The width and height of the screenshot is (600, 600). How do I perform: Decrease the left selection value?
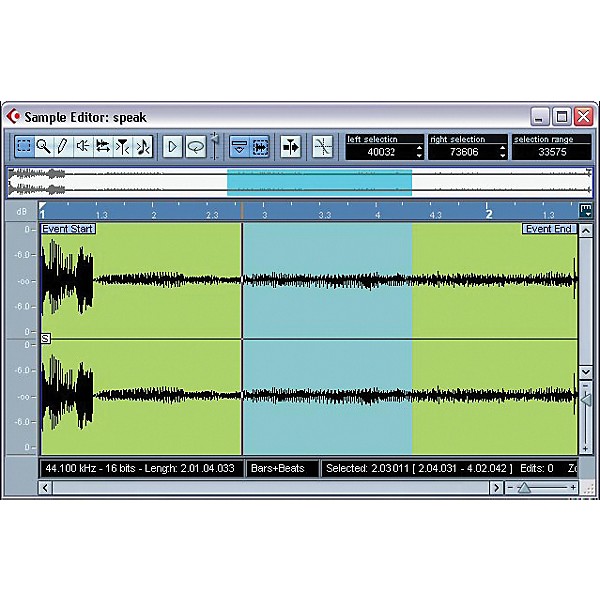pyautogui.click(x=419, y=156)
